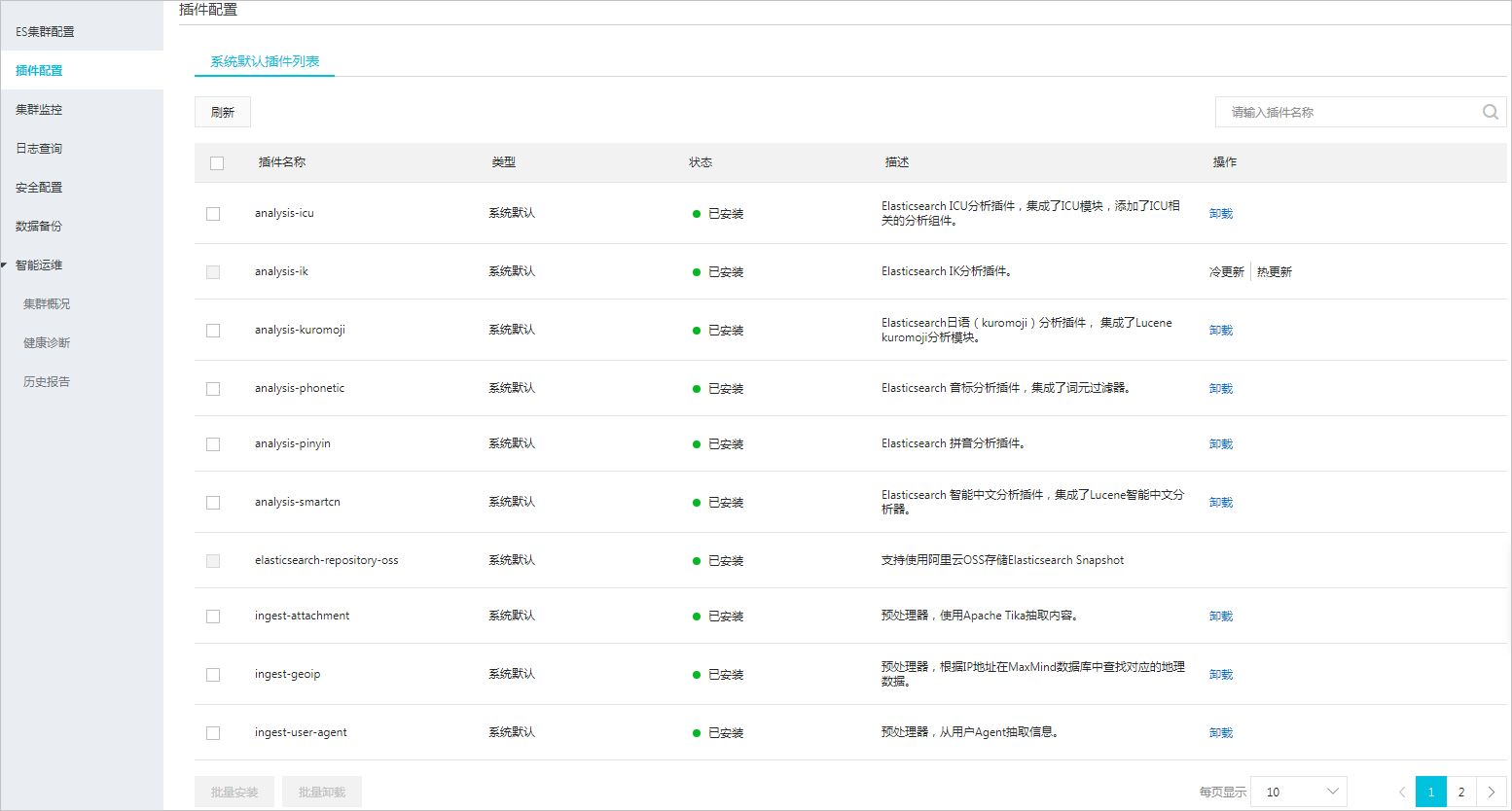1512x811 pixels.
Task: Go to page 1
Action: pos(1431,792)
